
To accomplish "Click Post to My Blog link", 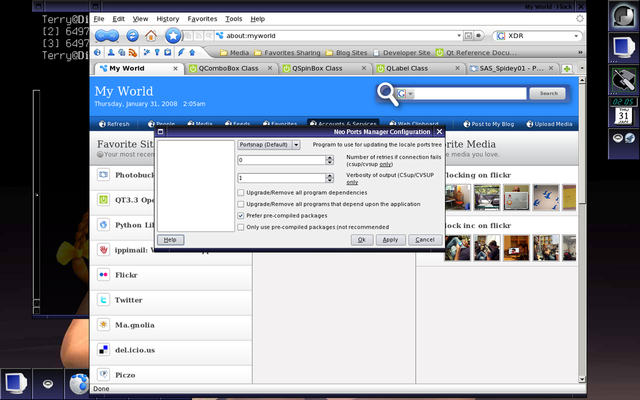I will coord(489,124).
